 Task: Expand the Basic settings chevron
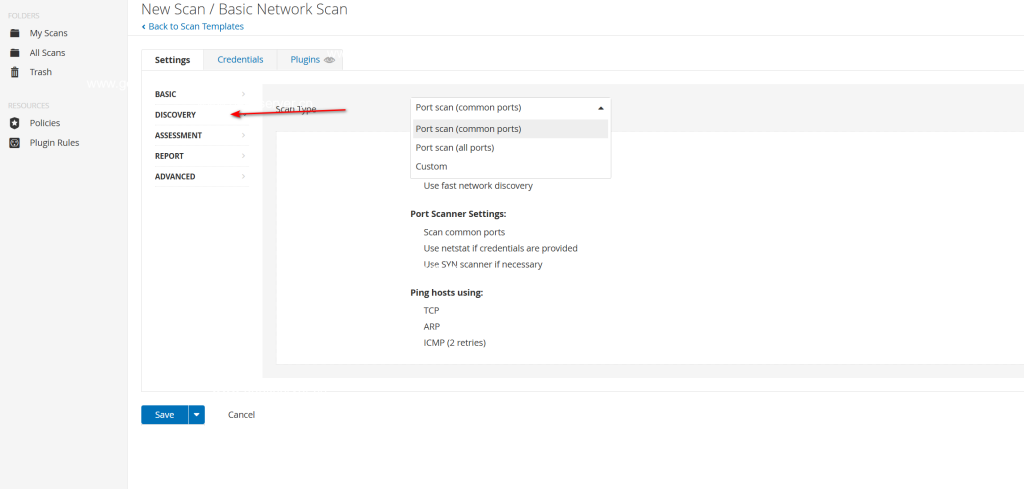pyautogui.click(x=243, y=94)
